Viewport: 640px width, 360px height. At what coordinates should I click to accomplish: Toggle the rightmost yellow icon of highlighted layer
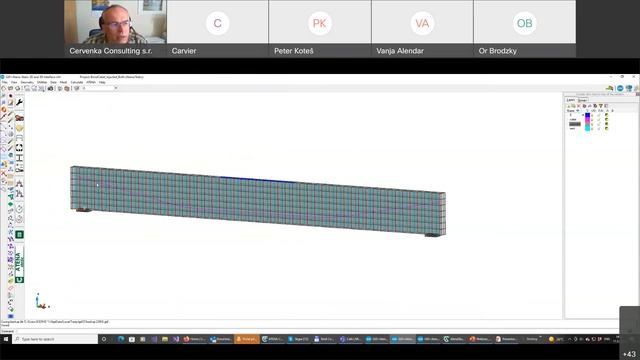tap(607, 124)
